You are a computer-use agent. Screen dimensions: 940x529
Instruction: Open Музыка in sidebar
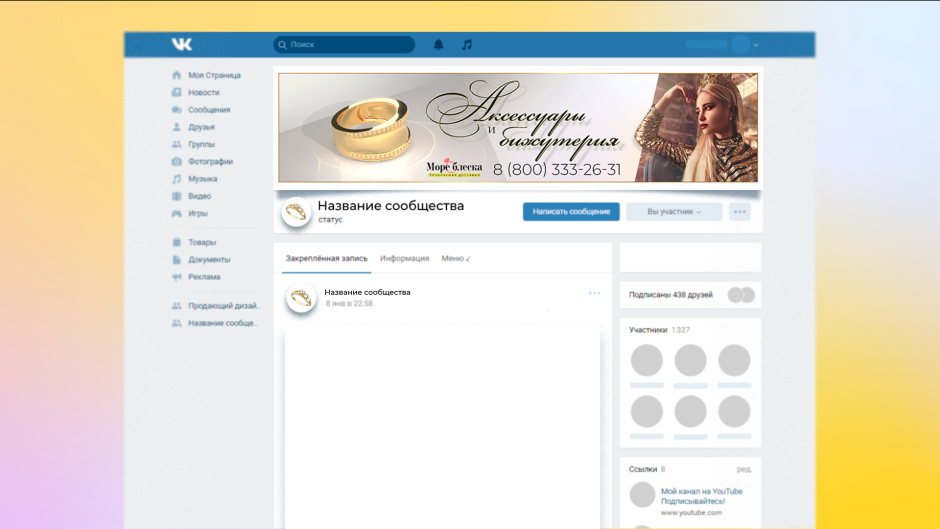pyautogui.click(x=203, y=179)
